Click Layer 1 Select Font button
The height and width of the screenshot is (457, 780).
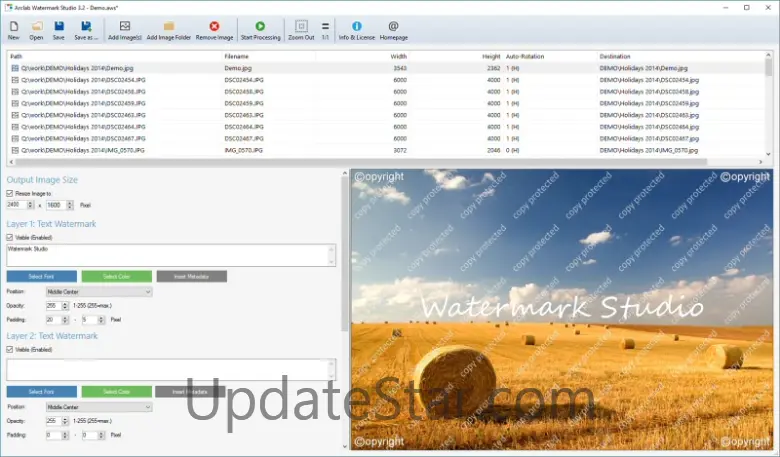click(x=42, y=276)
